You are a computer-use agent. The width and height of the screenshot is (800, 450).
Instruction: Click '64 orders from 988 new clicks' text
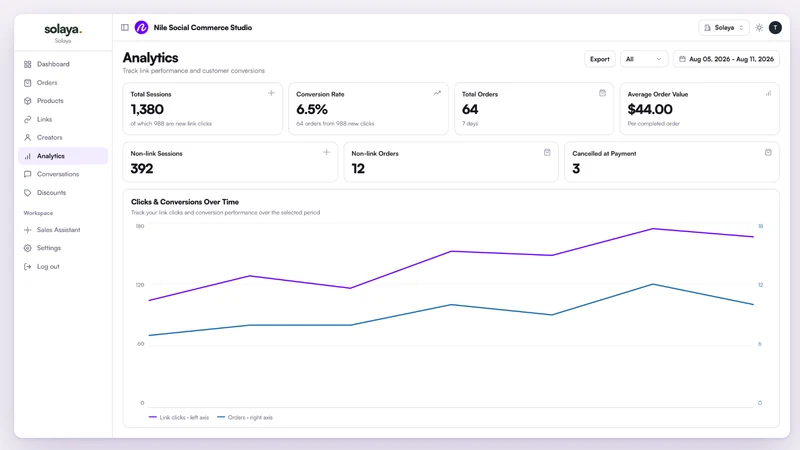tap(335, 123)
